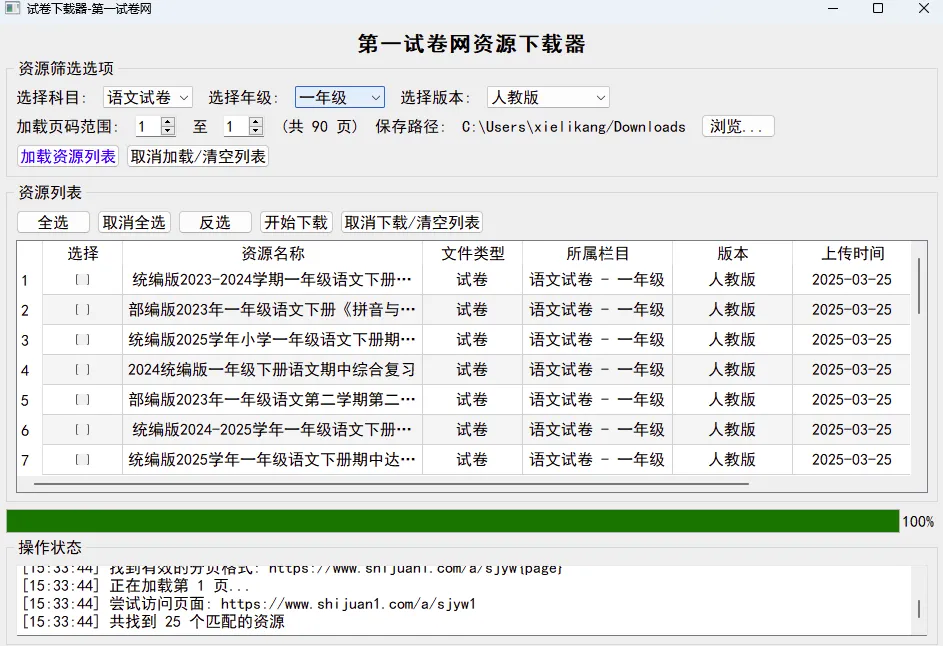Select resource 统编版2024-2025学年一年级语文下册…
Screen dimensions: 943x646
click(272, 430)
